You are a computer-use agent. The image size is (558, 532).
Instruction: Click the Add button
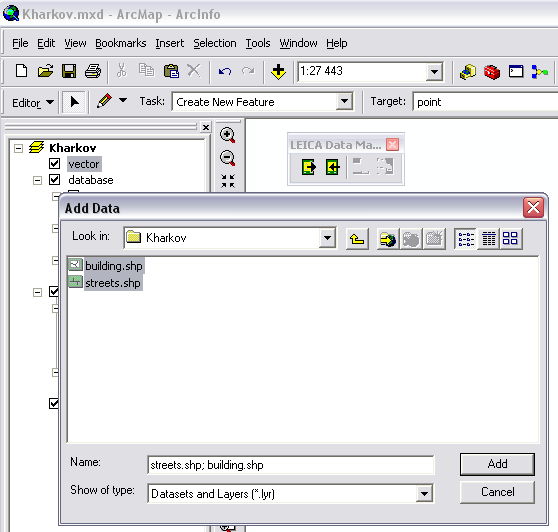pos(497,464)
